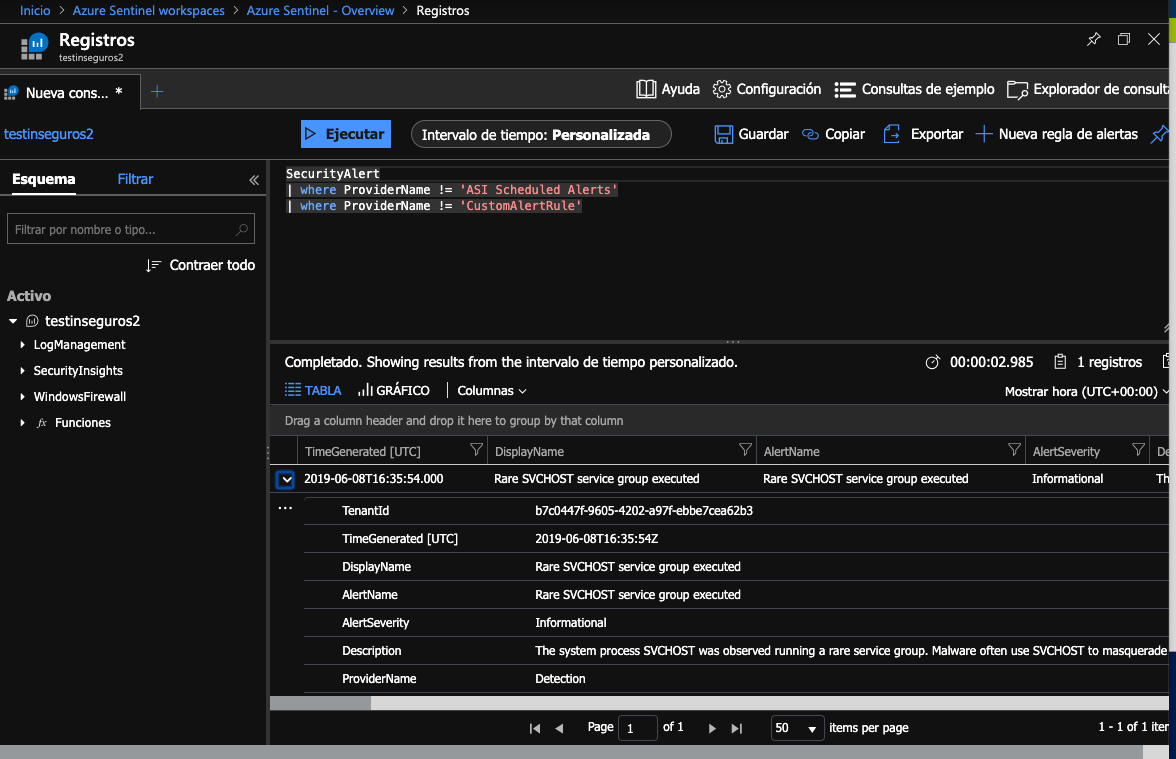Click the Copiar link icon
Image resolution: width=1176 pixels, height=759 pixels.
click(x=810, y=134)
